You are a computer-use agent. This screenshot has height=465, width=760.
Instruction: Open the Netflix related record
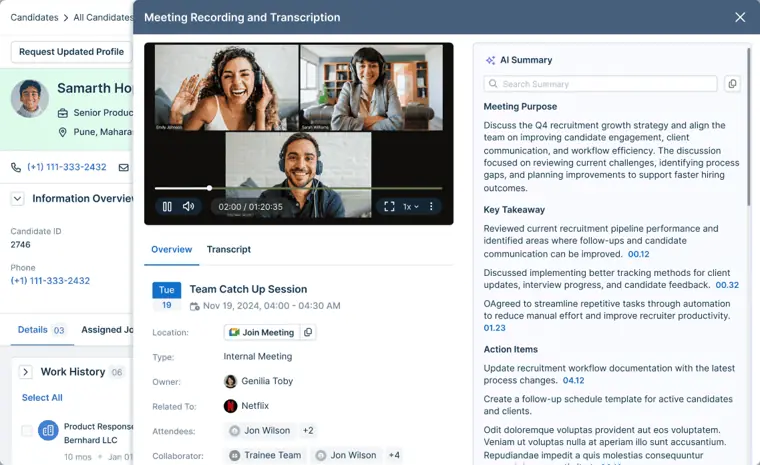[255, 406]
